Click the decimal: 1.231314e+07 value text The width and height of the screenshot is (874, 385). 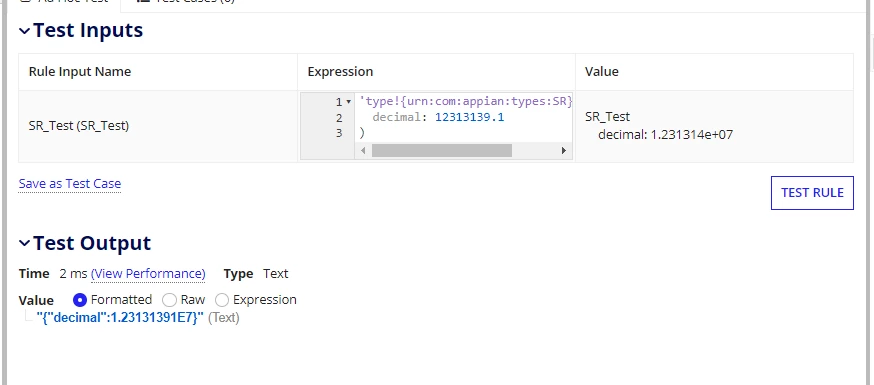point(666,135)
